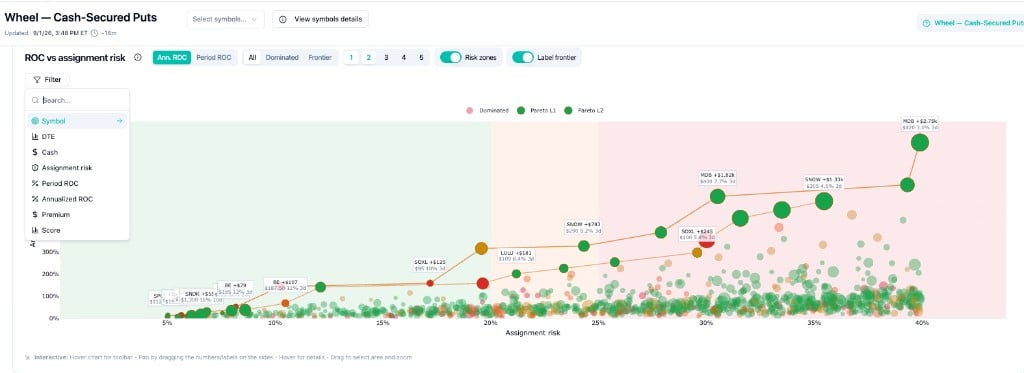Choose Assignment risk filter option
The width and height of the screenshot is (1024, 373).
[77, 168]
